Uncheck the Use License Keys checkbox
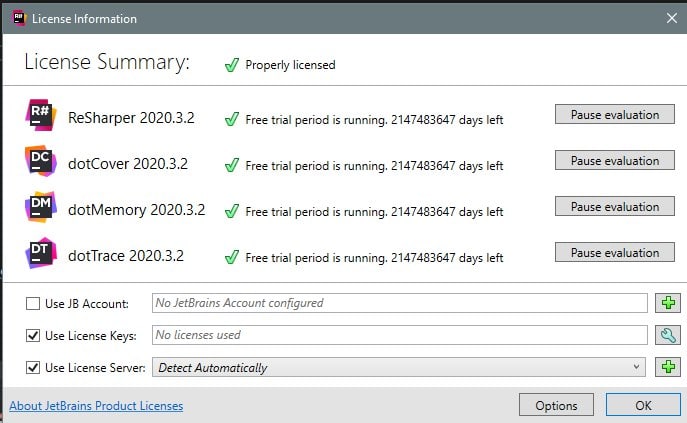 coord(33,335)
